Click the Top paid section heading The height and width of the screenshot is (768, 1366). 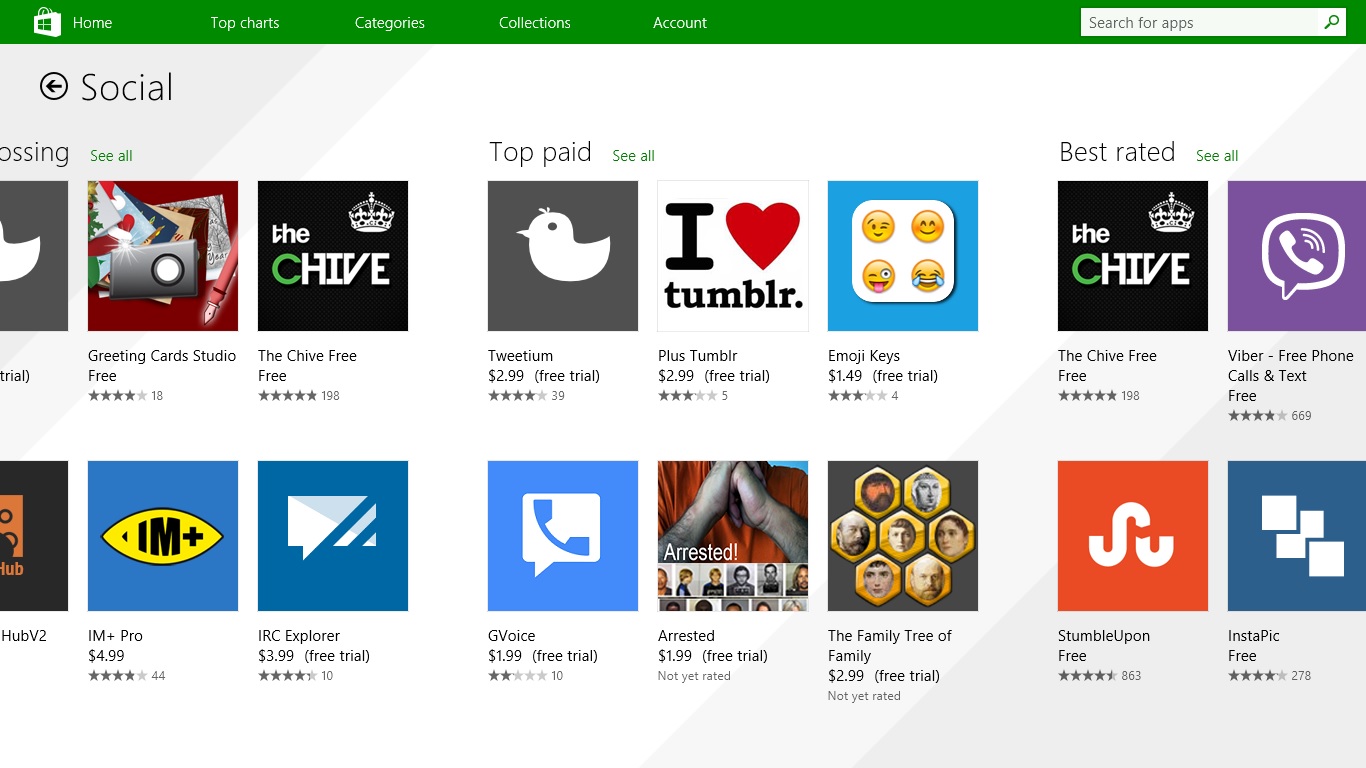tap(540, 152)
